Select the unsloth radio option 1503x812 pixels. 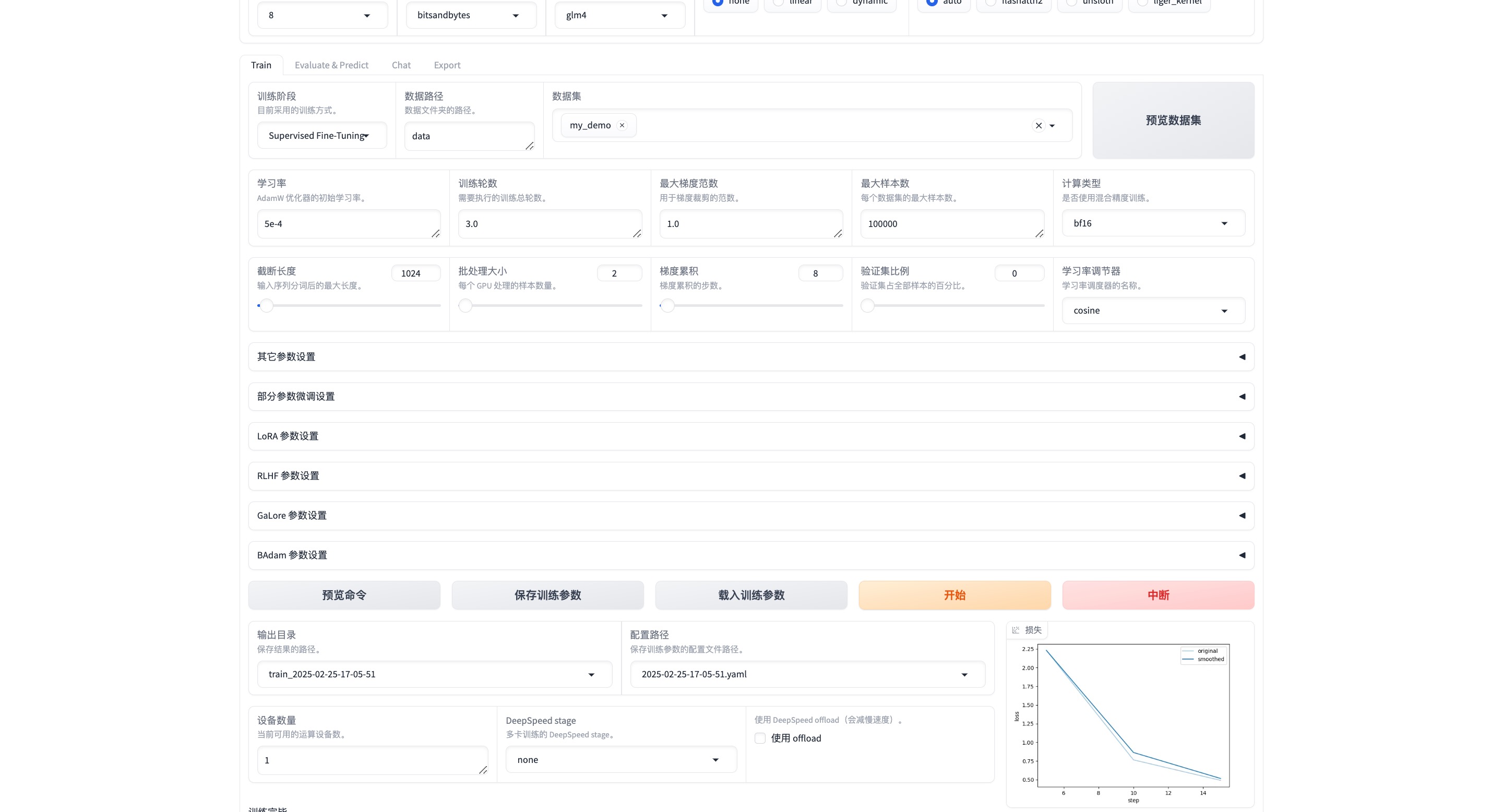pyautogui.click(x=1072, y=2)
